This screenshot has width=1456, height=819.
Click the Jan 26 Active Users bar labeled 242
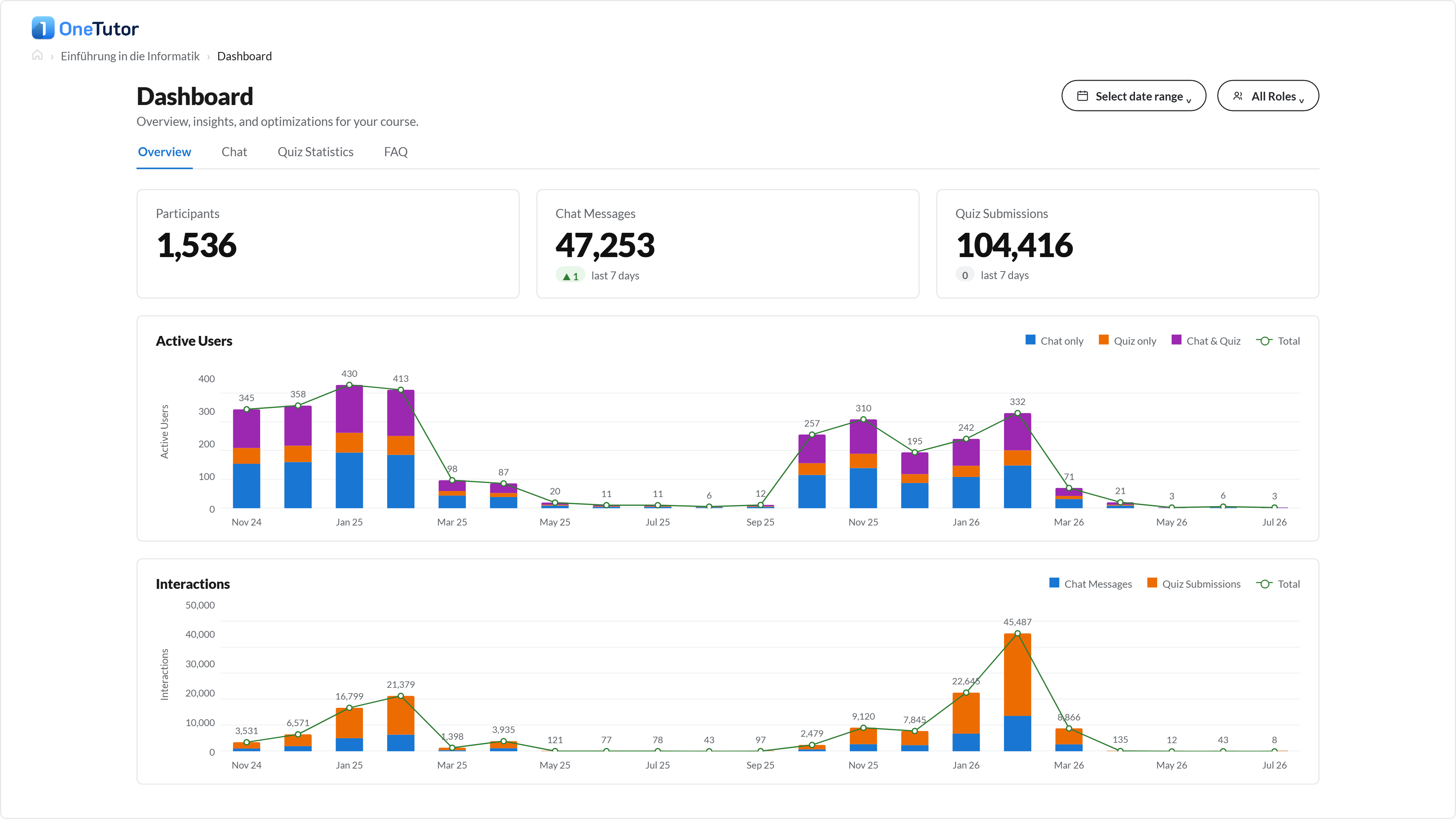[966, 474]
